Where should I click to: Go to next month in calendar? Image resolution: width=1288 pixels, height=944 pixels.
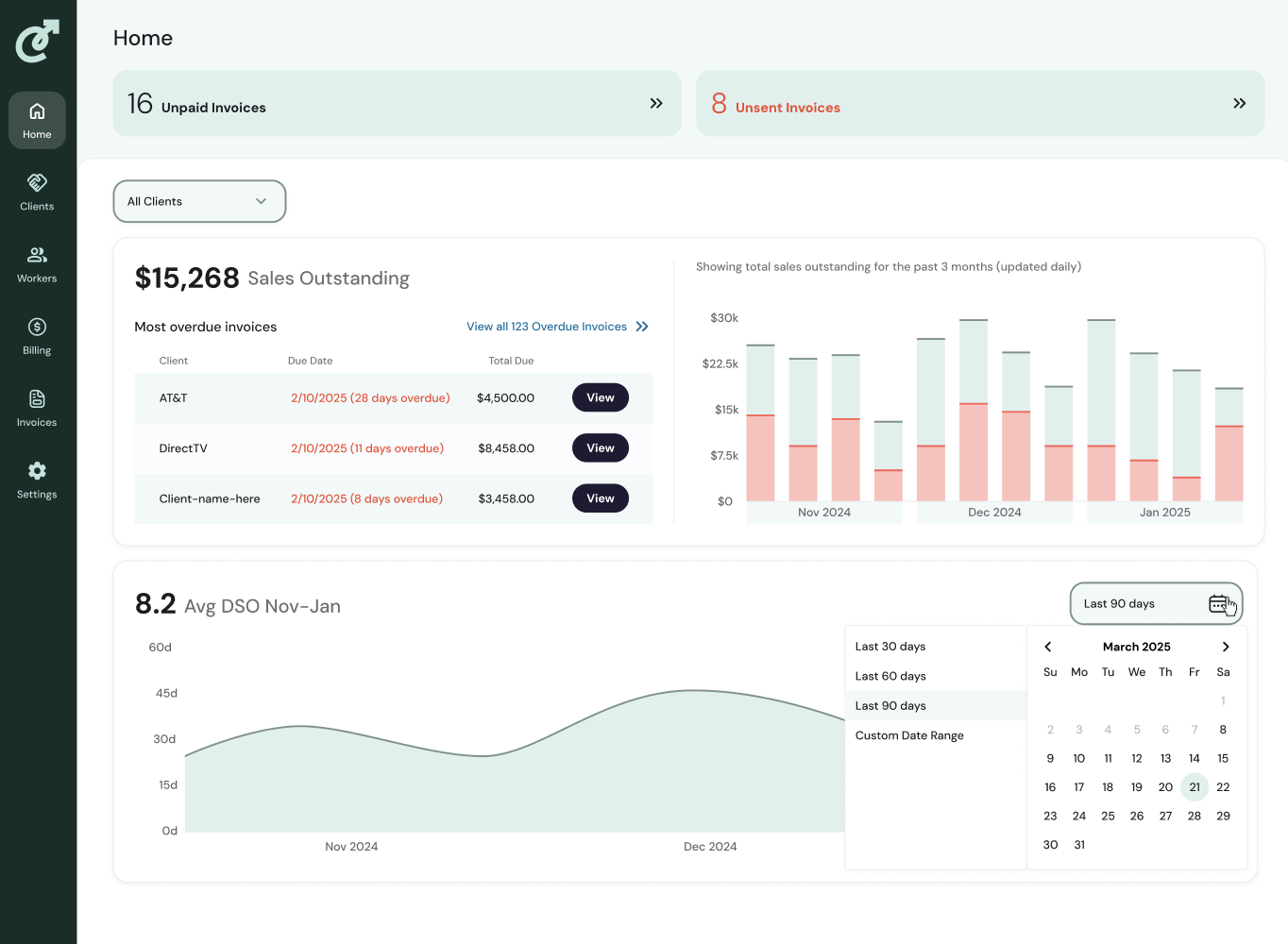(x=1226, y=647)
